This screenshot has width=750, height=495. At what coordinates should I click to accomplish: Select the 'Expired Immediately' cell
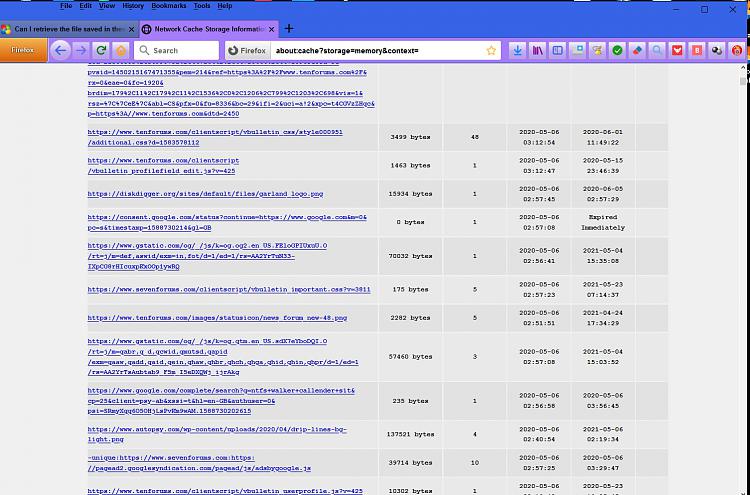[x=603, y=222]
